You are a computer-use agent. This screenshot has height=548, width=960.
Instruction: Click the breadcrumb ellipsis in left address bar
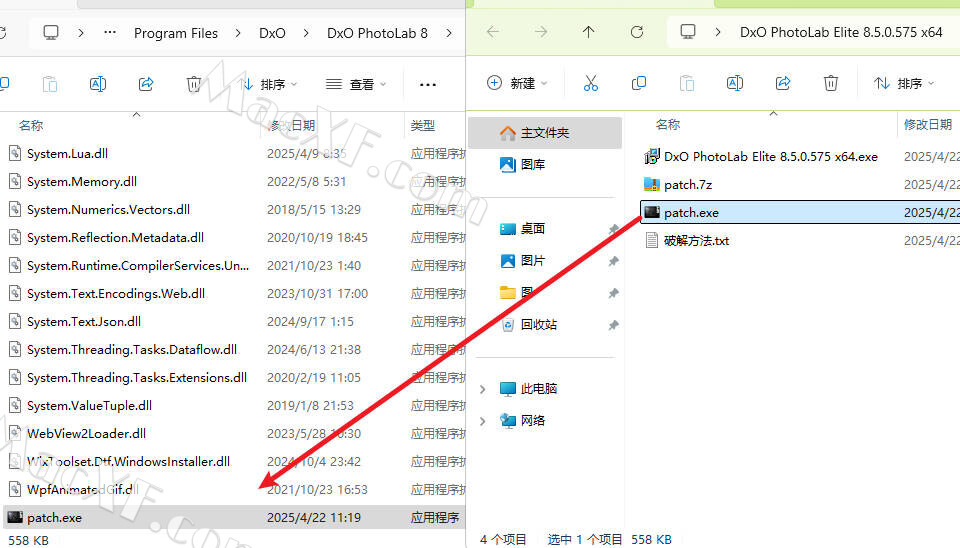pos(110,32)
